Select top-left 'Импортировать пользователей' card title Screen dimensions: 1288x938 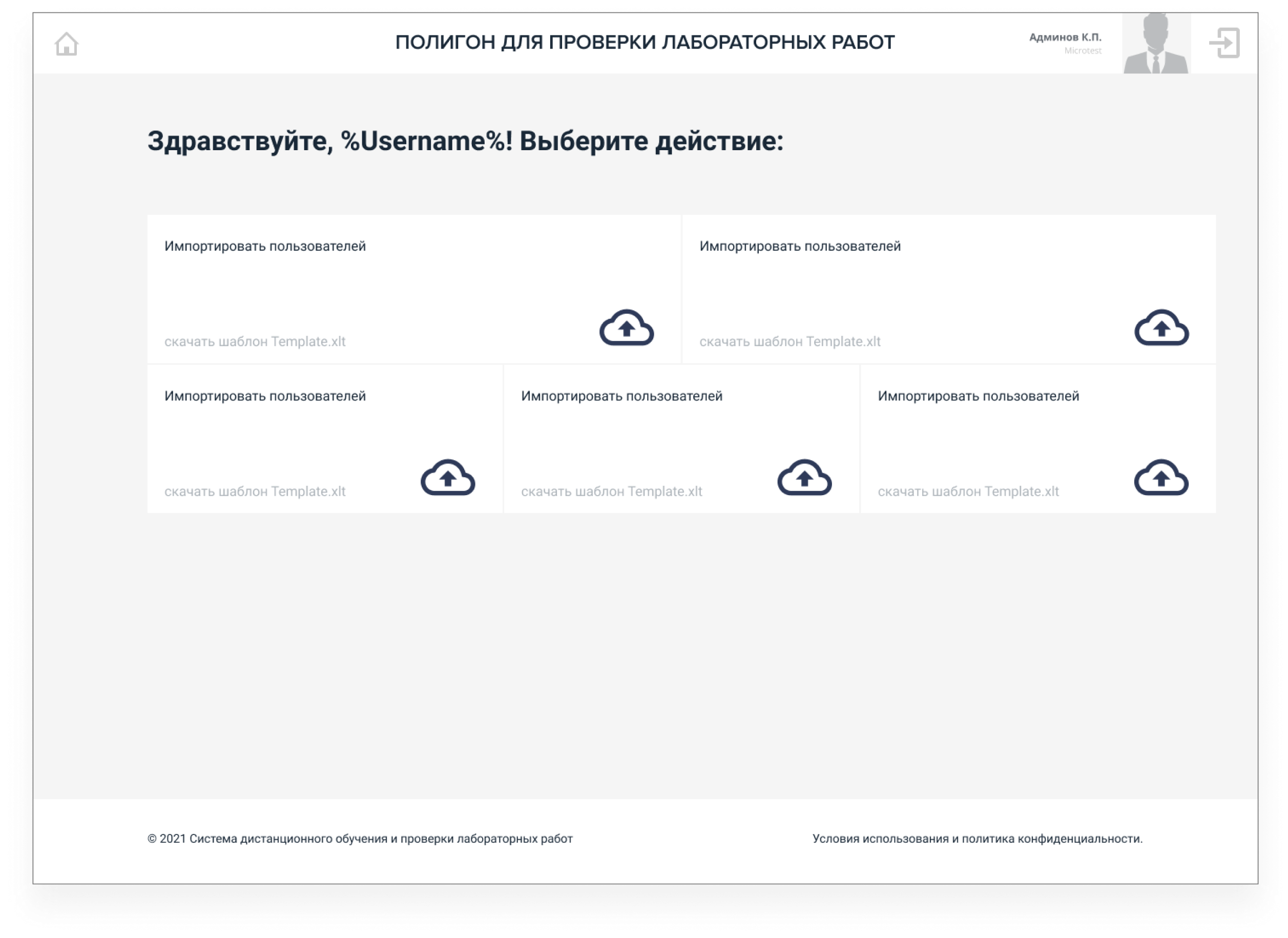(x=265, y=246)
